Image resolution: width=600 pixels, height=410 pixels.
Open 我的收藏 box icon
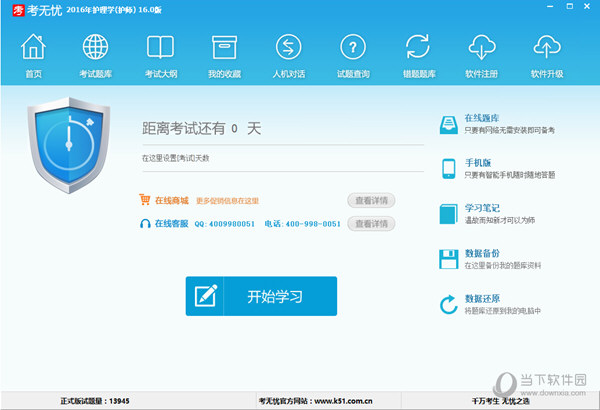click(224, 48)
